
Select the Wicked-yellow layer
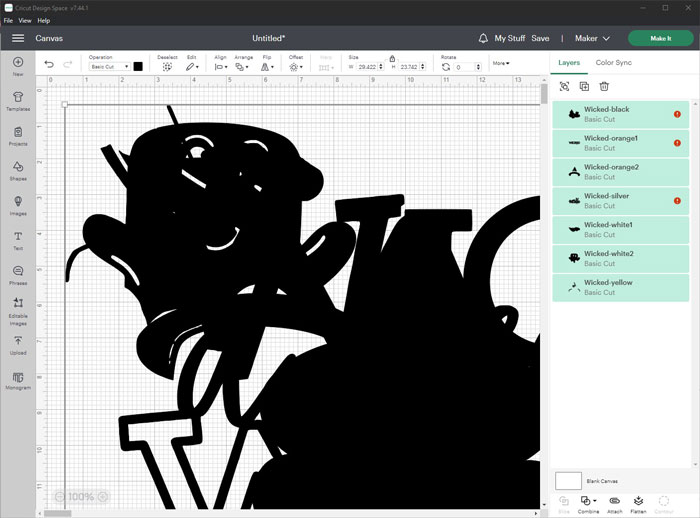click(x=621, y=288)
